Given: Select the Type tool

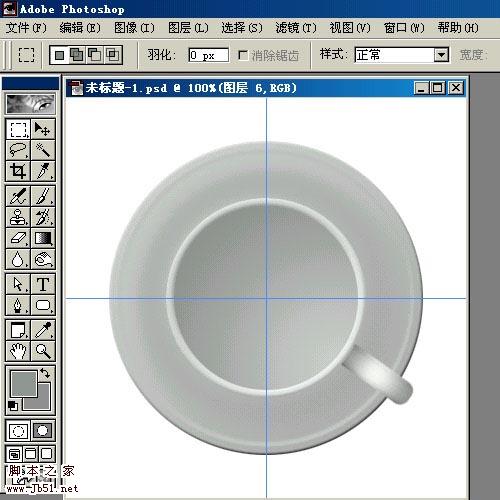Looking at the screenshot, I should (x=43, y=284).
